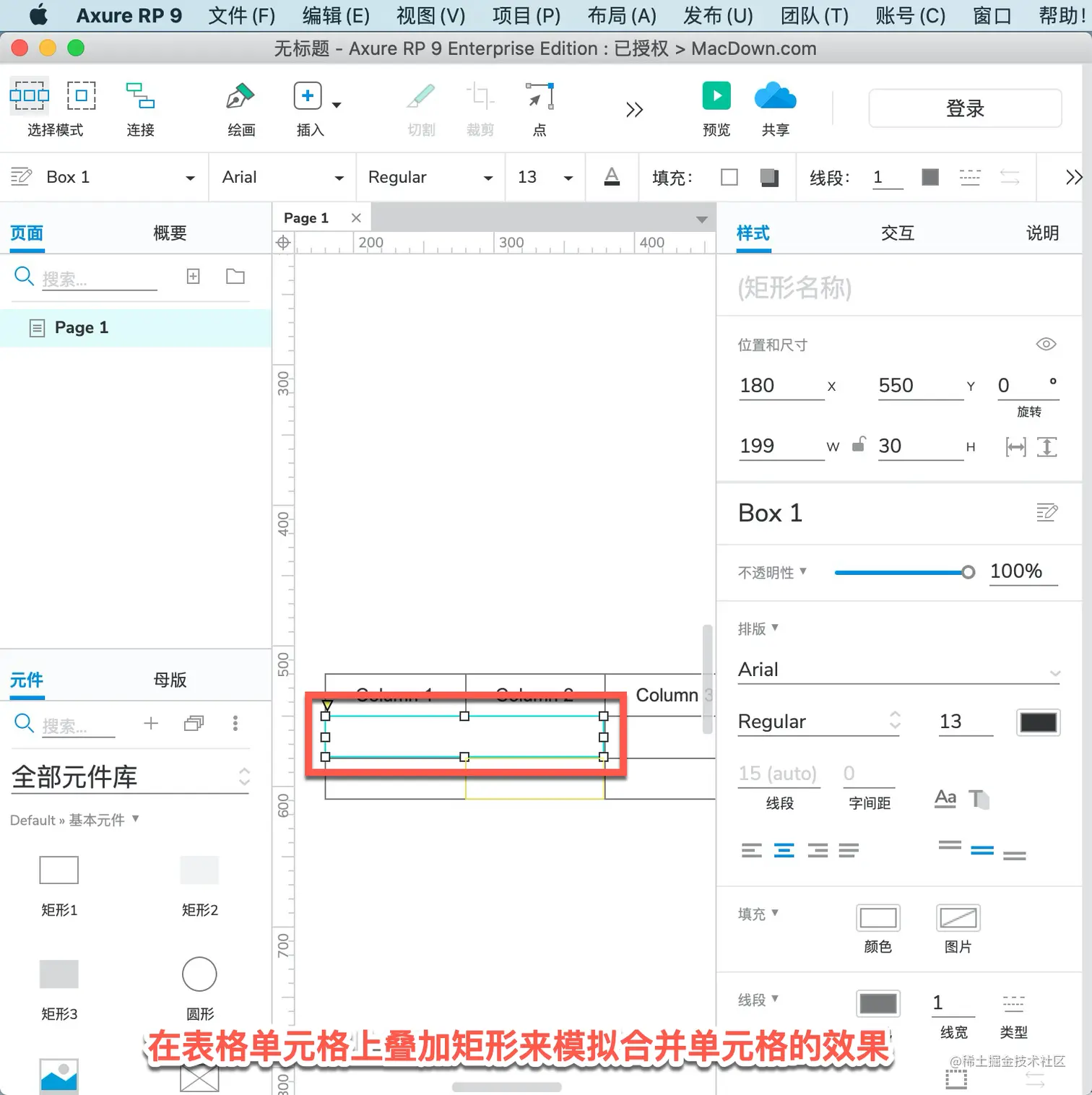Click the opacity slider handle

coord(968,572)
